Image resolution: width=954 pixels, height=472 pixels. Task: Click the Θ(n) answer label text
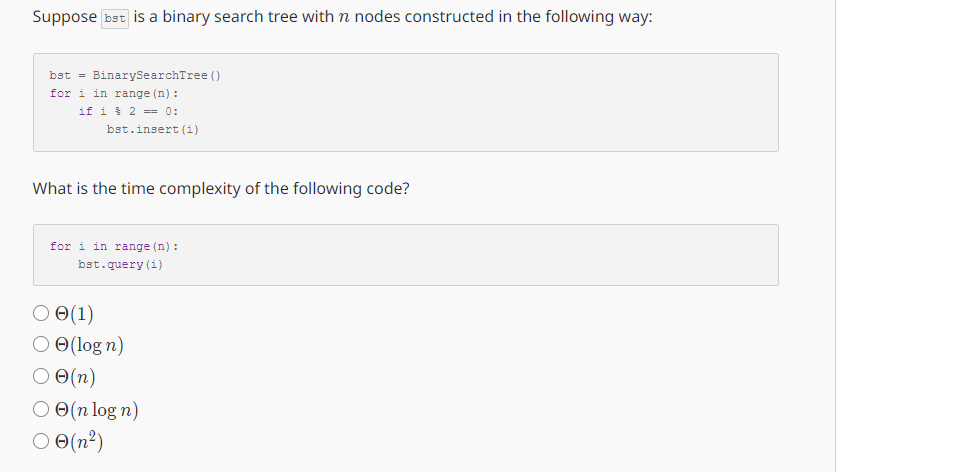[x=75, y=378]
